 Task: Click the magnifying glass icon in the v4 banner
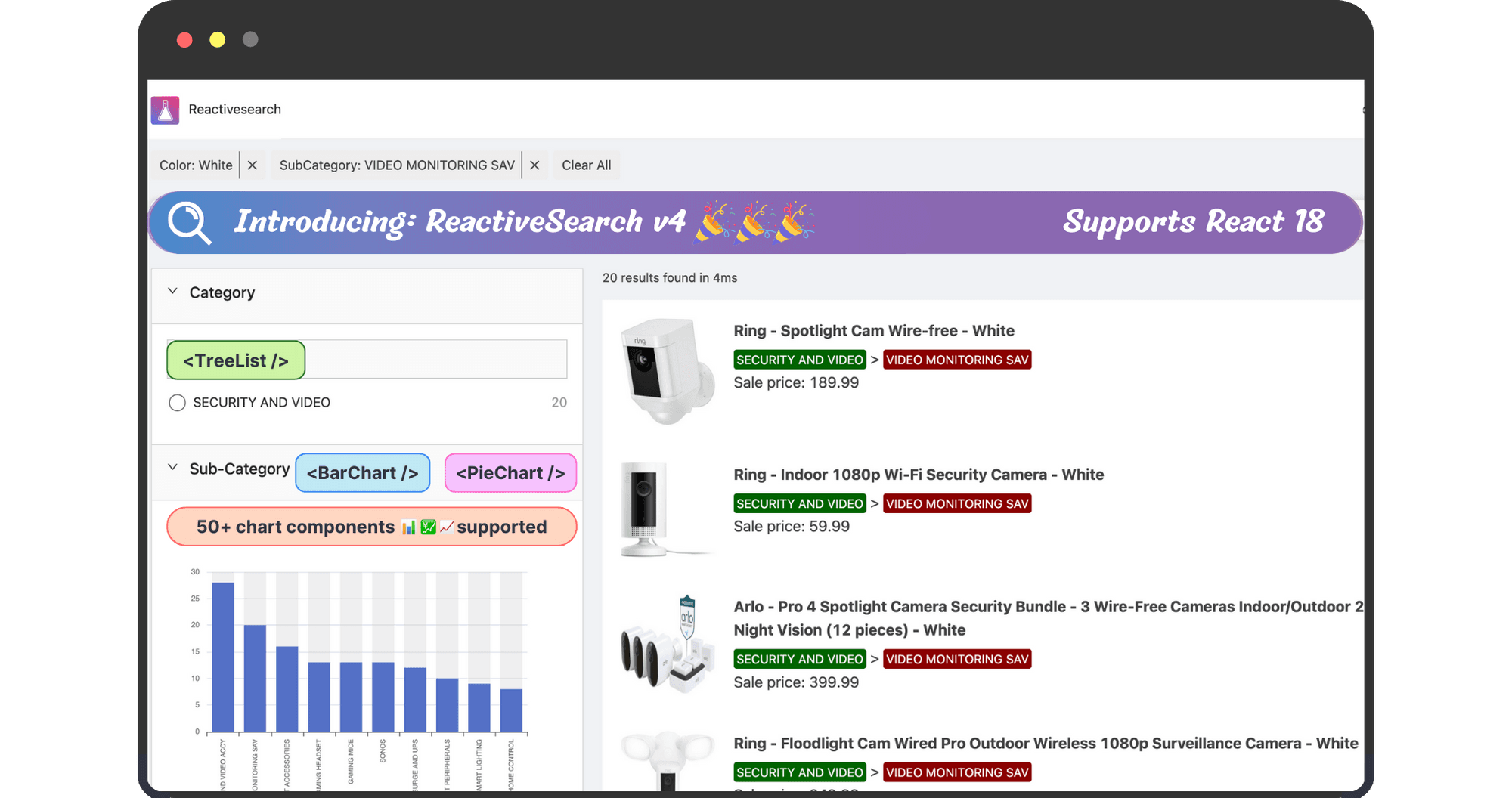pos(189,222)
